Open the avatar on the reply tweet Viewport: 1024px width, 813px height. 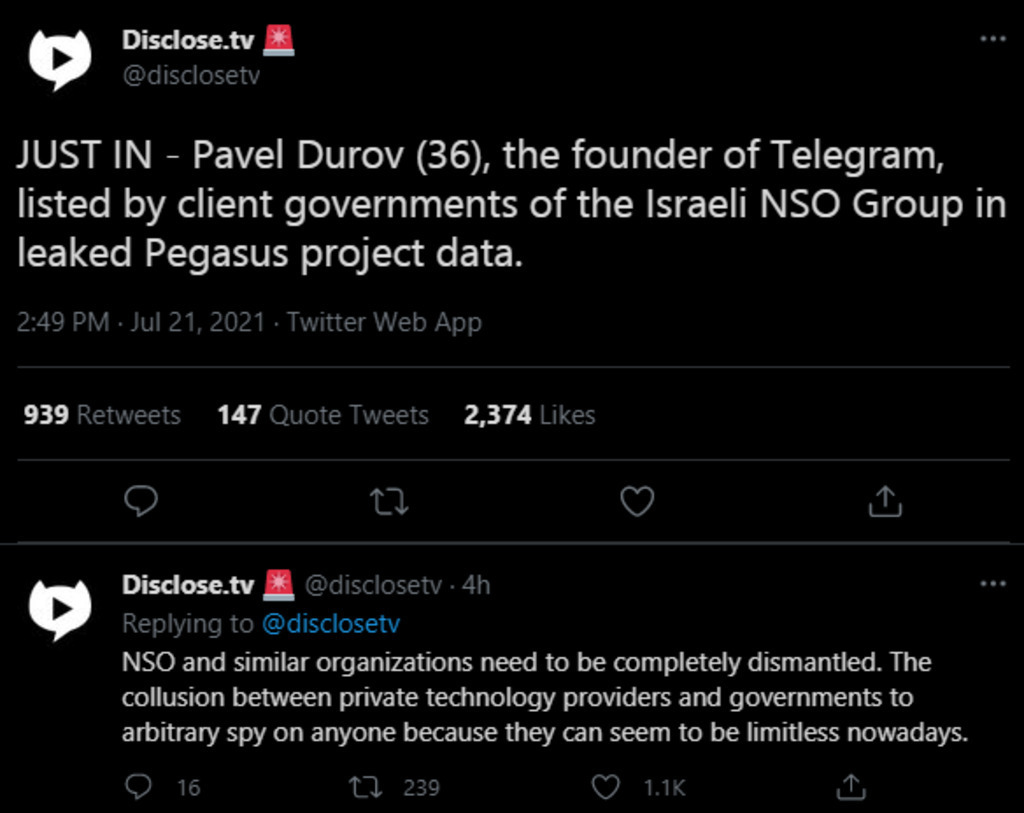click(60, 607)
